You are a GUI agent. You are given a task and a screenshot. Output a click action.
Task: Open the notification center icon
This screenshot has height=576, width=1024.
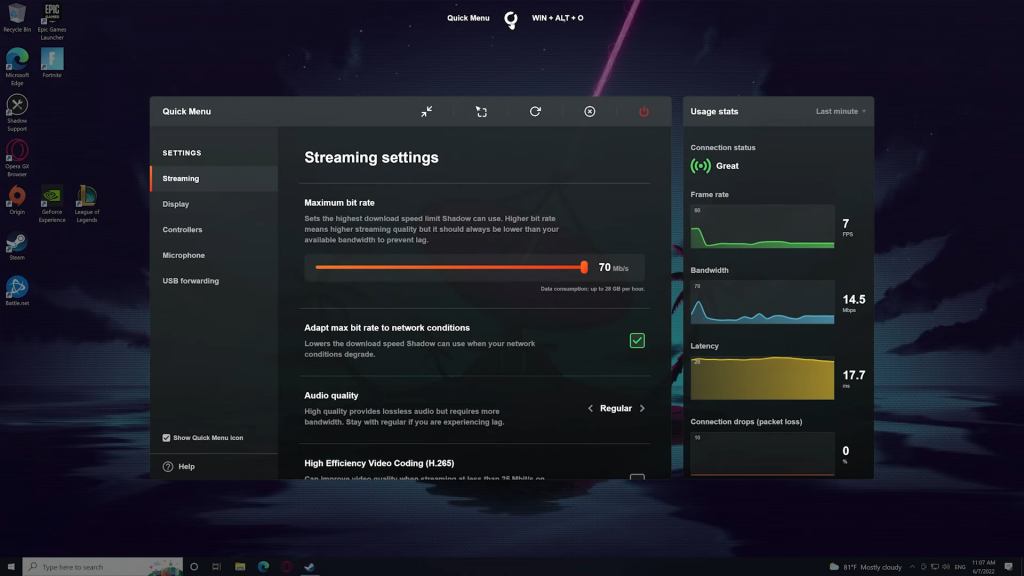(x=1009, y=567)
